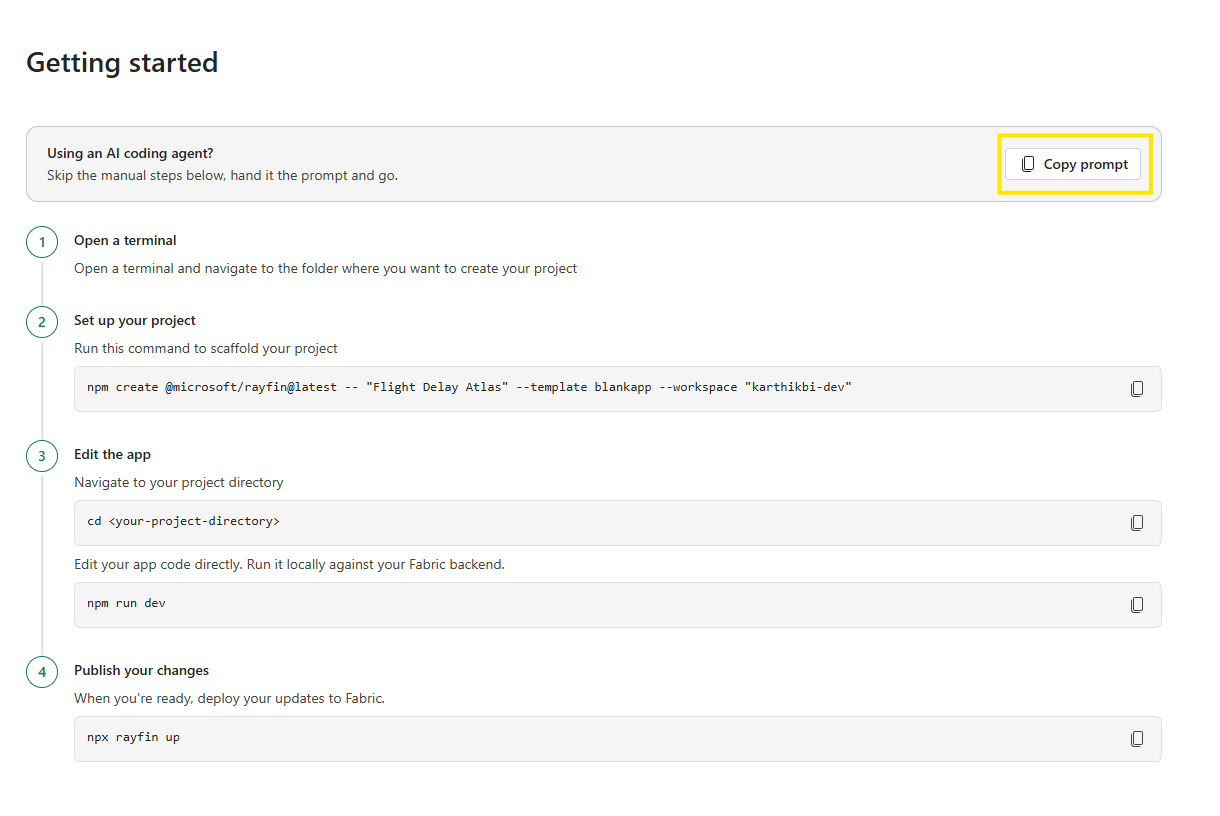Click the Navigate to your project directory text

click(x=179, y=482)
